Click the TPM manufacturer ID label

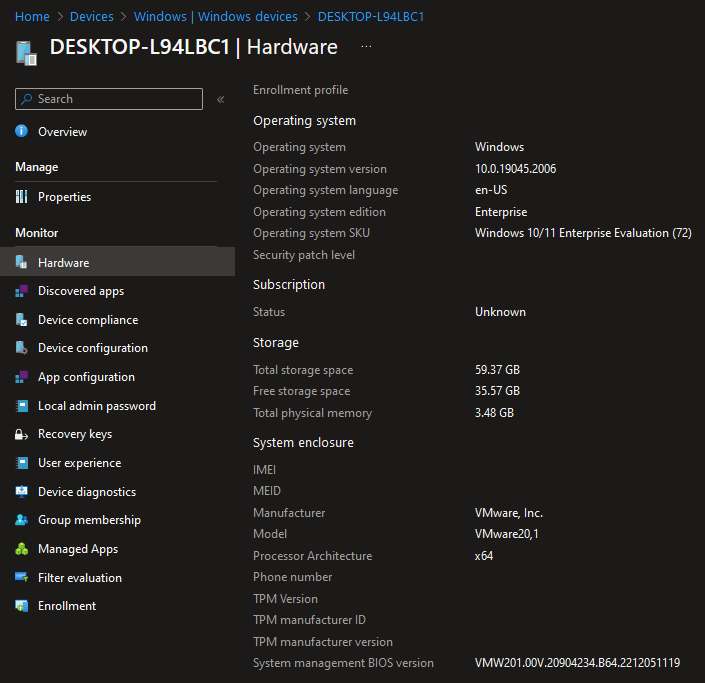pyautogui.click(x=309, y=620)
